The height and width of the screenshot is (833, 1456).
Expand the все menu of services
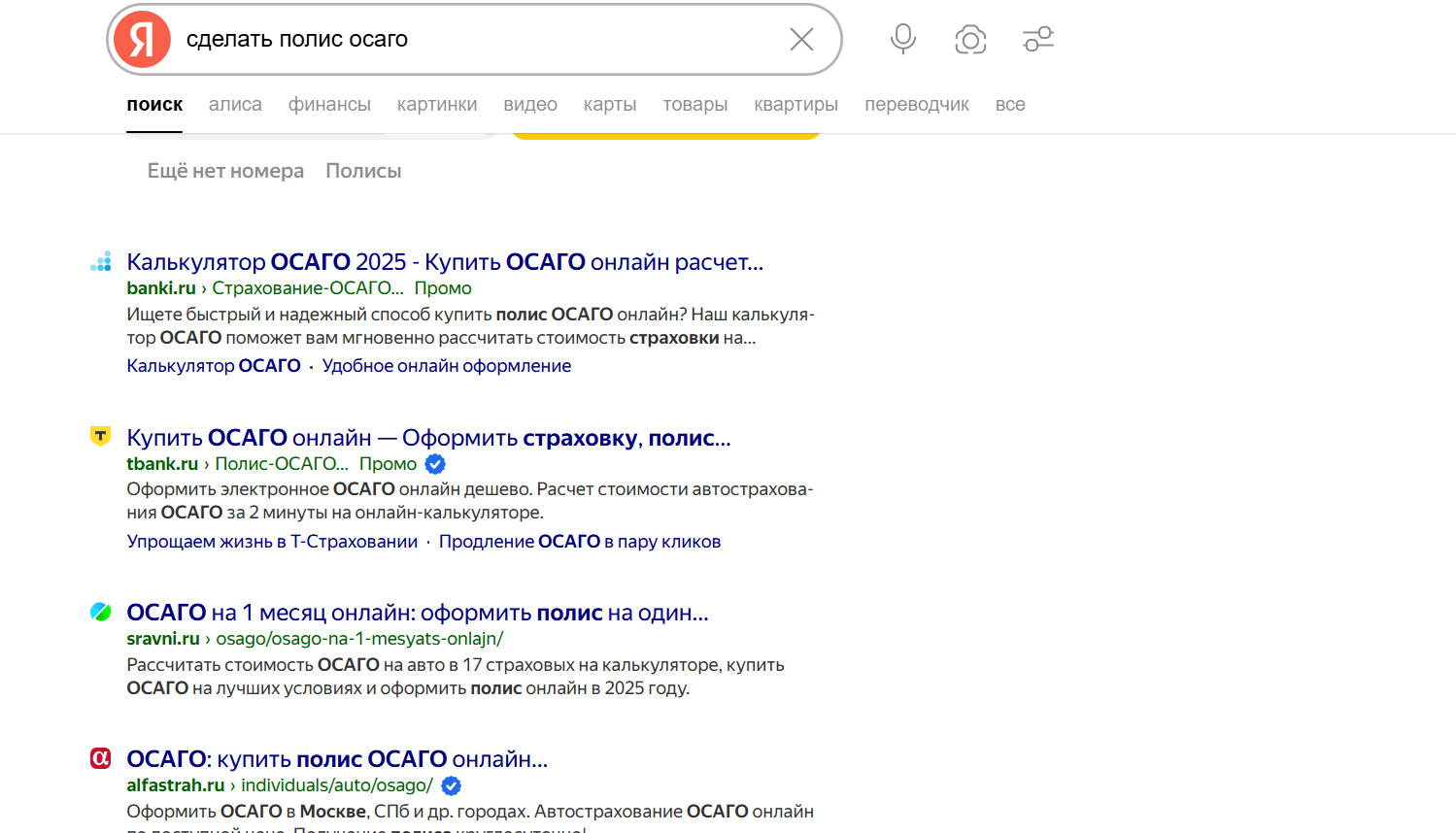[x=1010, y=105]
